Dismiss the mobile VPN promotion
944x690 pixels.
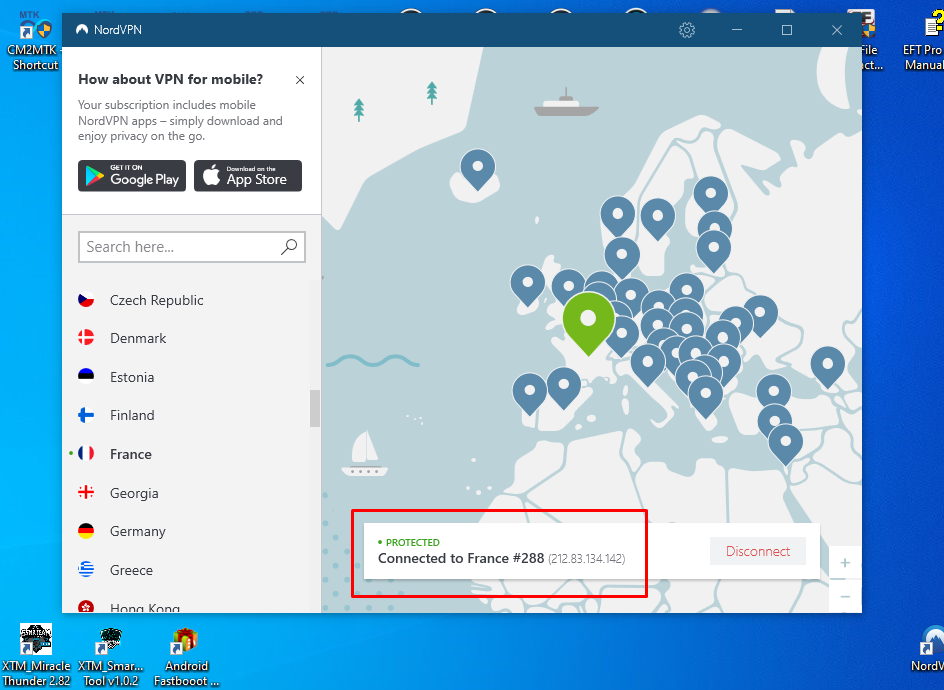300,80
